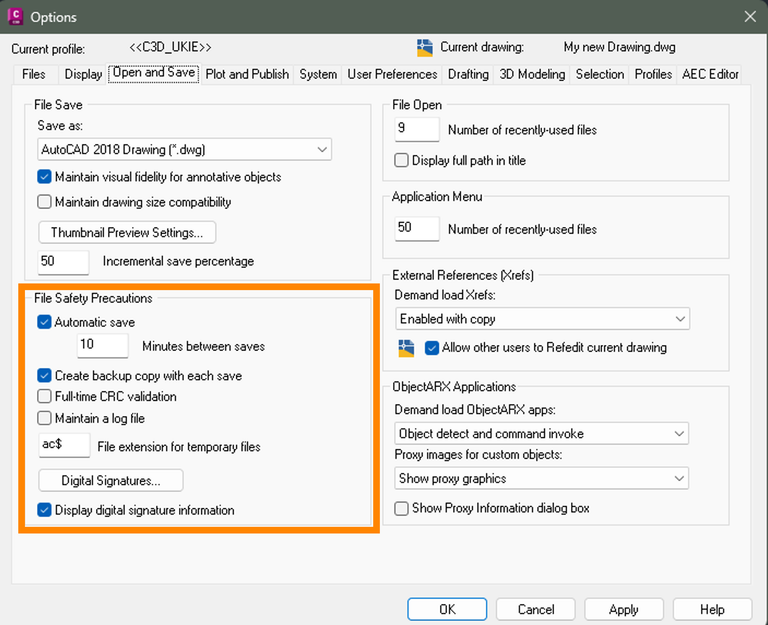Click the Minutes between saves field
768x625 pixels.
[x=103, y=345]
